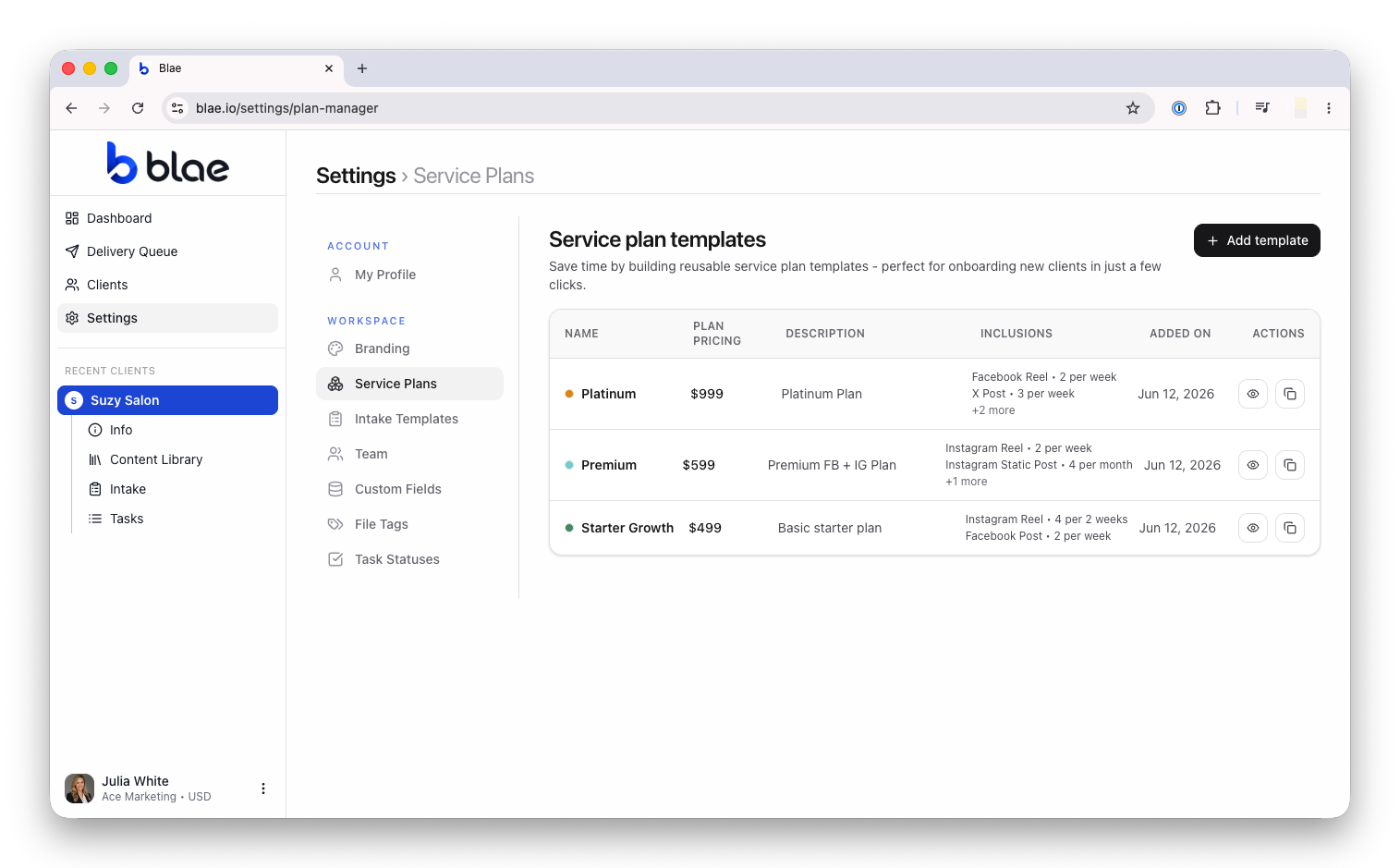Screen dimensions: 1400x868
Task: Click 'Basic starter plan' description
Action: pos(830,528)
